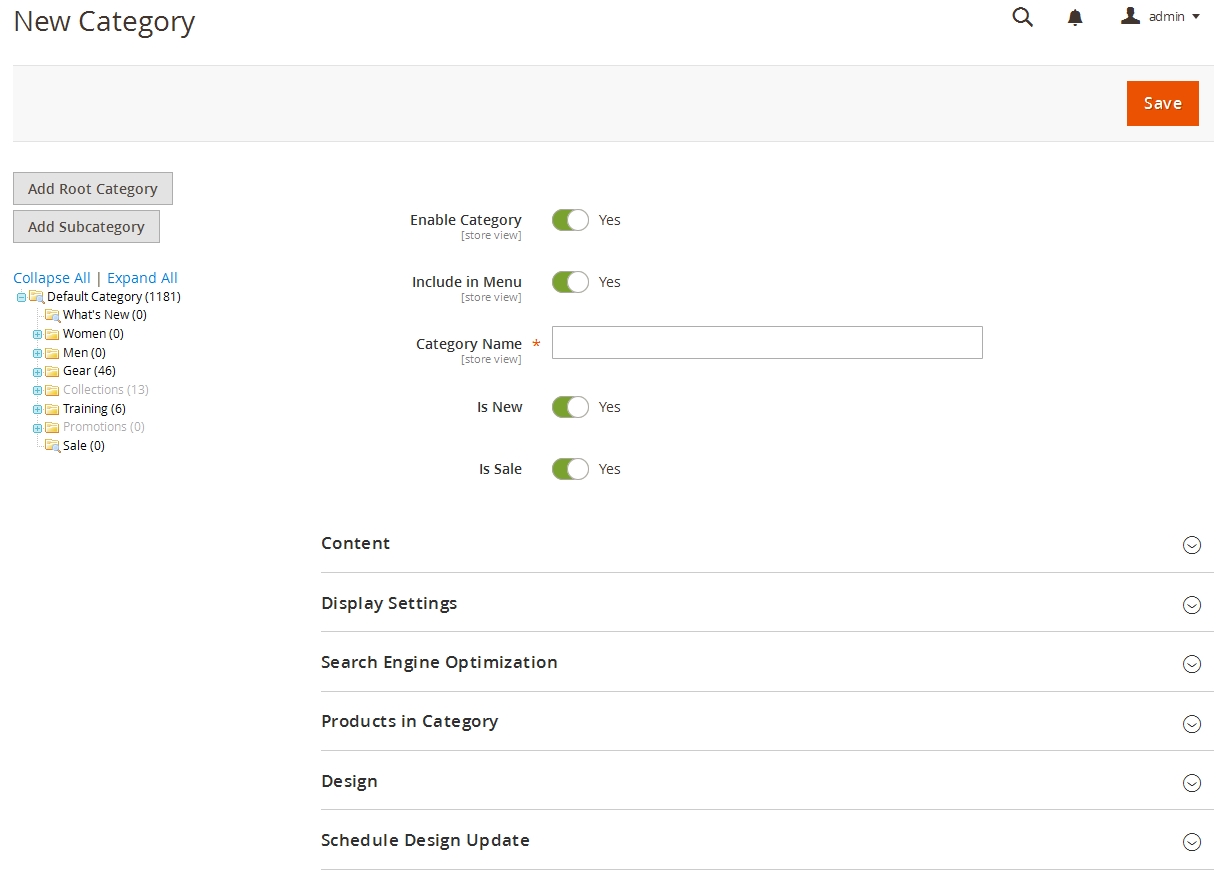Open the search magnifier icon
Image resolution: width=1228 pixels, height=882 pixels.
click(x=1022, y=17)
